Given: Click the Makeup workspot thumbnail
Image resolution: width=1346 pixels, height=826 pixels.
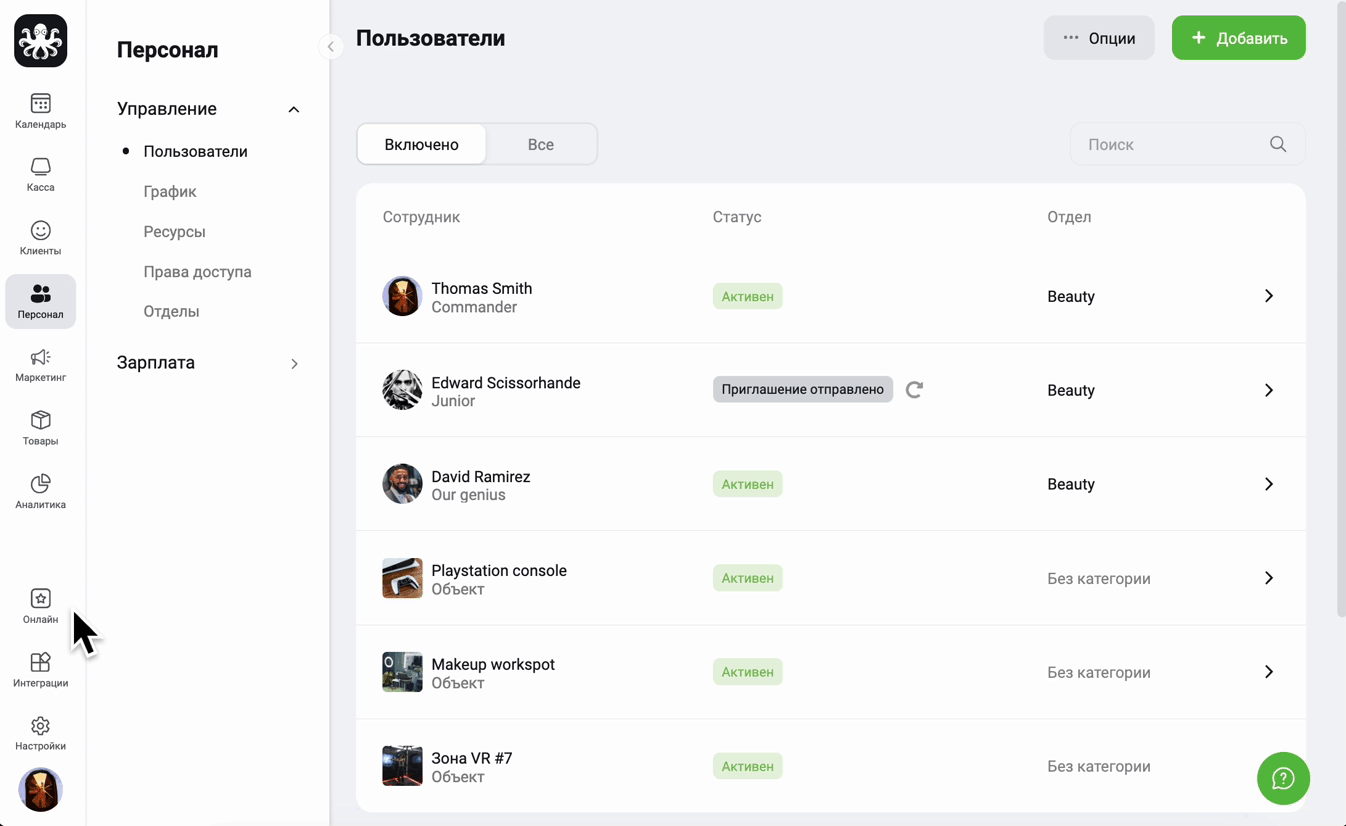Looking at the screenshot, I should [x=402, y=672].
